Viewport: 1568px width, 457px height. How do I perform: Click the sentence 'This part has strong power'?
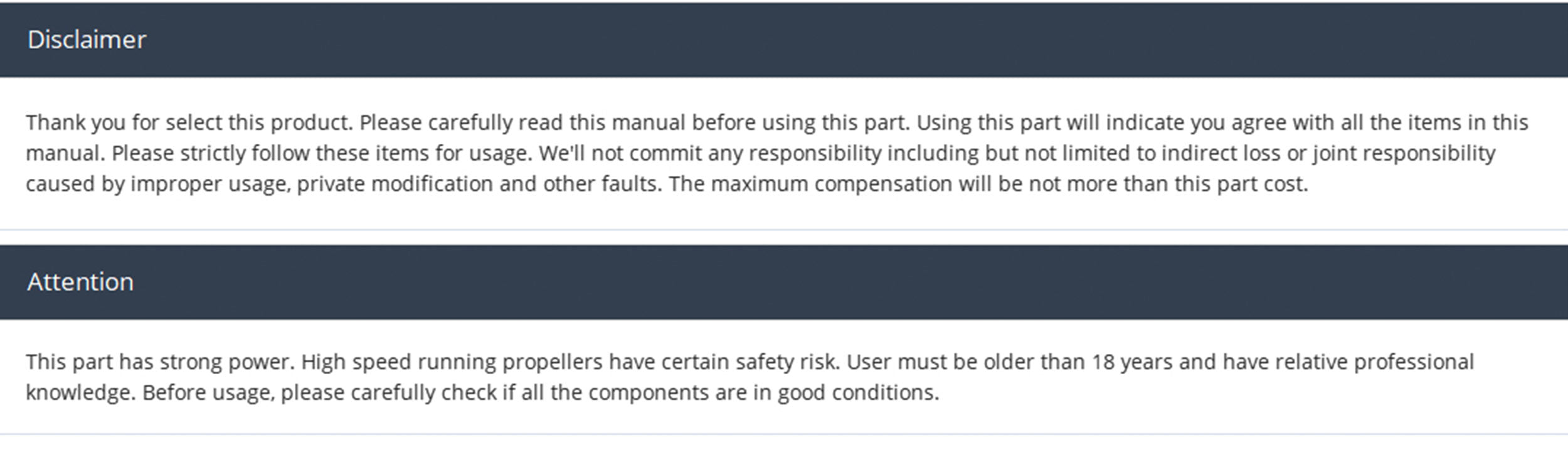(x=159, y=362)
